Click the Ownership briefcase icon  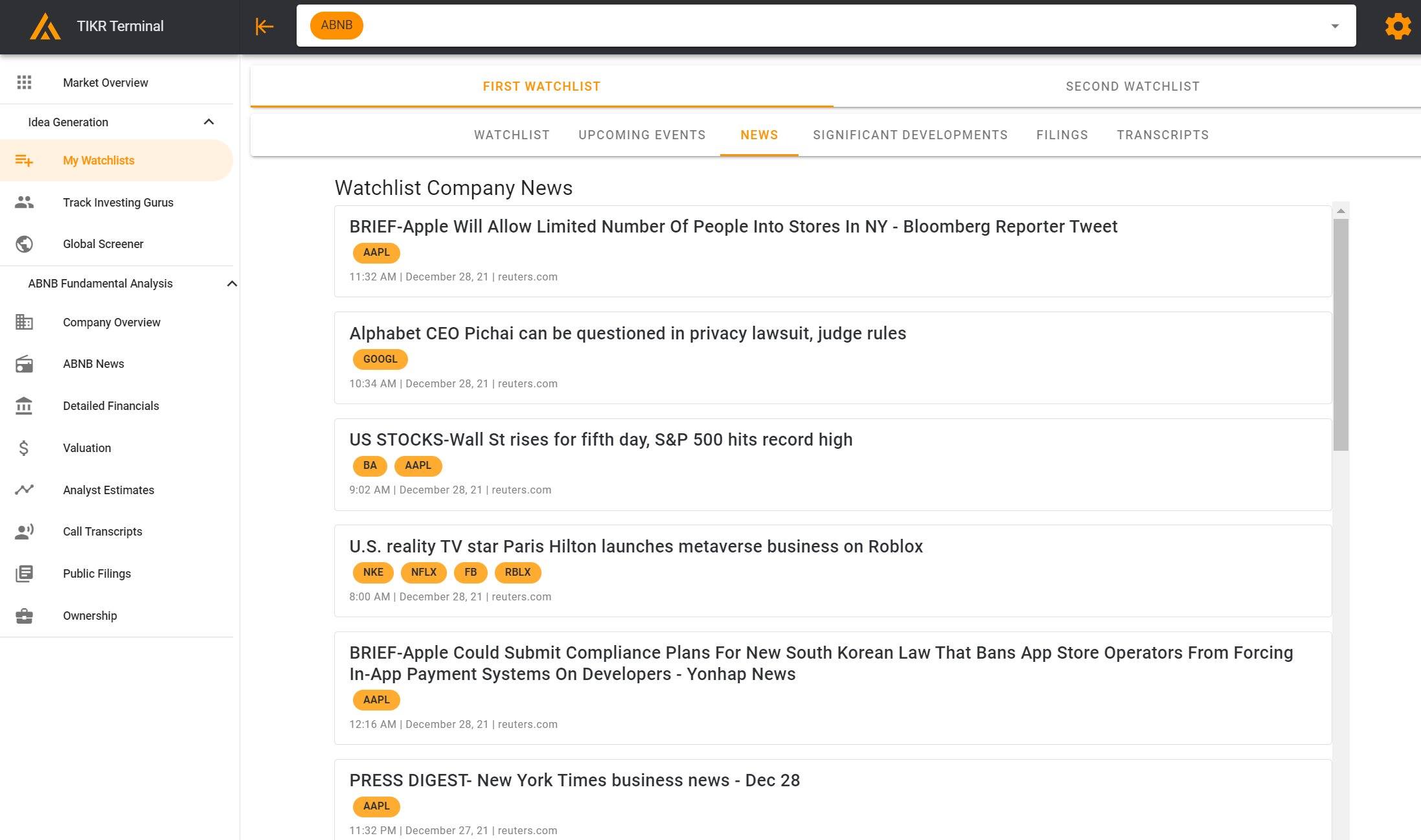tap(25, 615)
